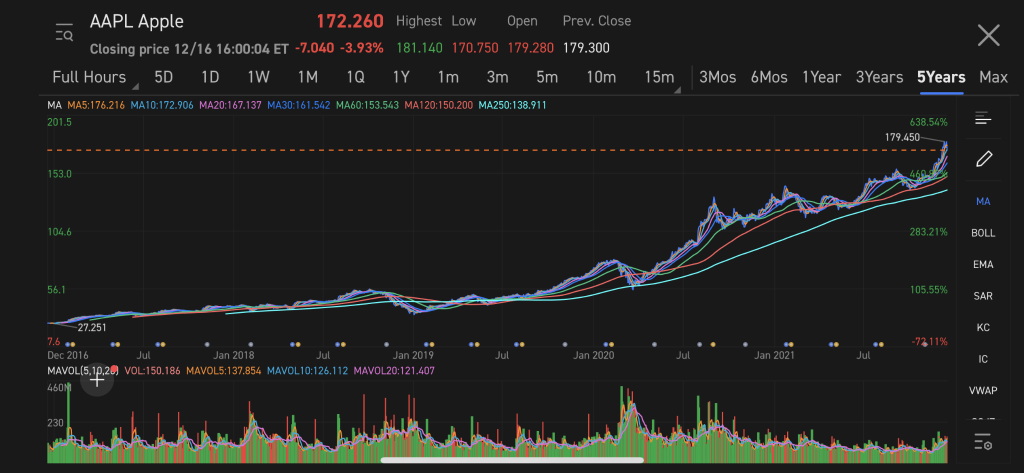Tap the horizontal scroll bar at bottom
Screen dimensions: 1024x473
(x=512, y=460)
